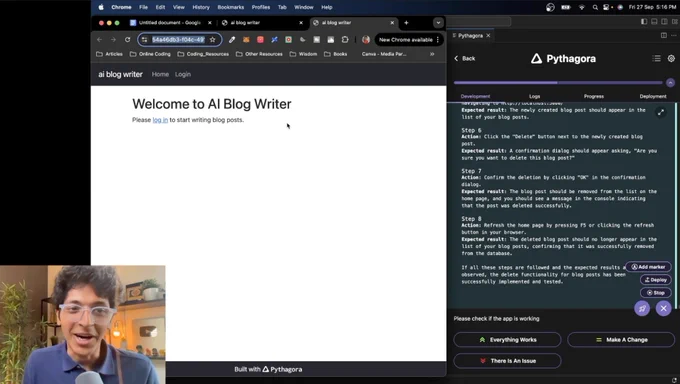Screen dimensions: 680x384
Task: Open the Books bookmarks folder
Action: coord(336,54)
